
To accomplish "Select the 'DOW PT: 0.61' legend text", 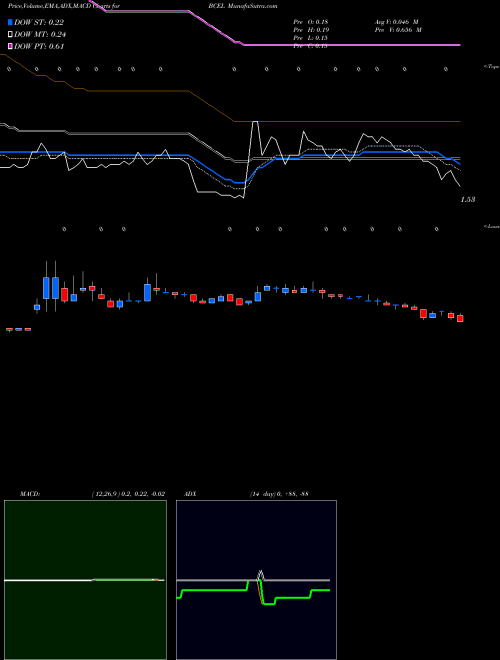I will (x=39, y=46).
